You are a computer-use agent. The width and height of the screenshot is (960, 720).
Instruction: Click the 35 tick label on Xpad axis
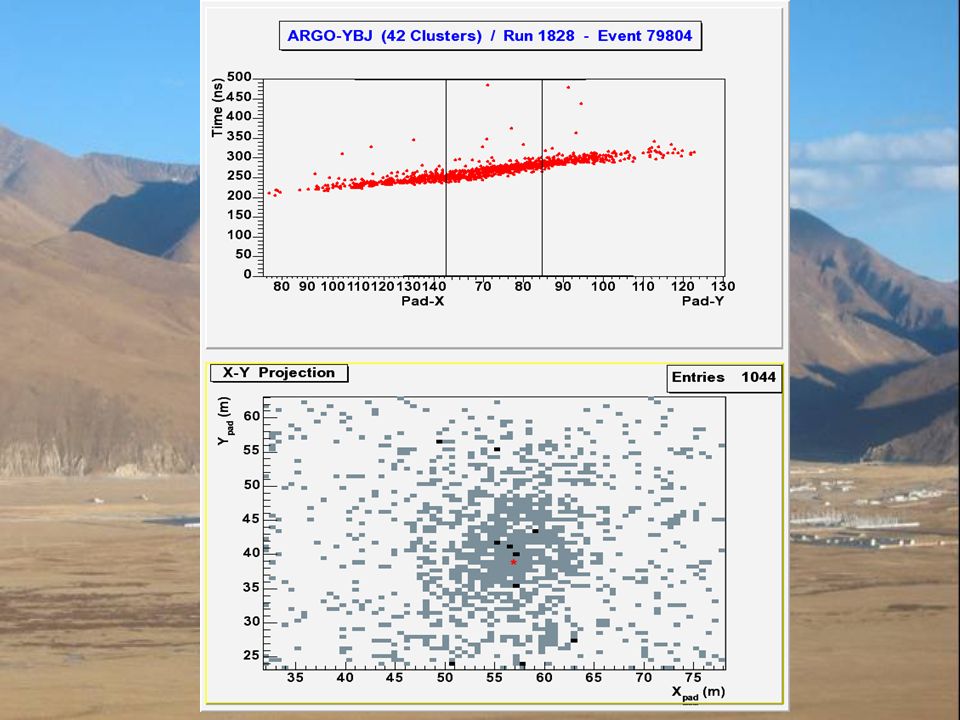(x=295, y=677)
